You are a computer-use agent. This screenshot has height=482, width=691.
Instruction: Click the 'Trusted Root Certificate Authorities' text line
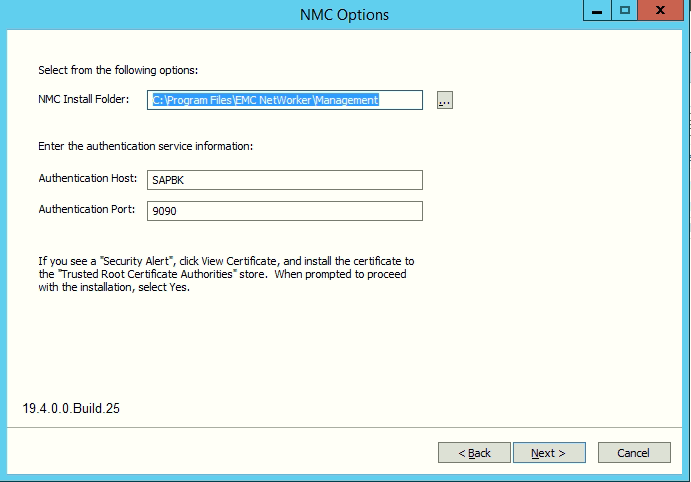(x=221, y=273)
